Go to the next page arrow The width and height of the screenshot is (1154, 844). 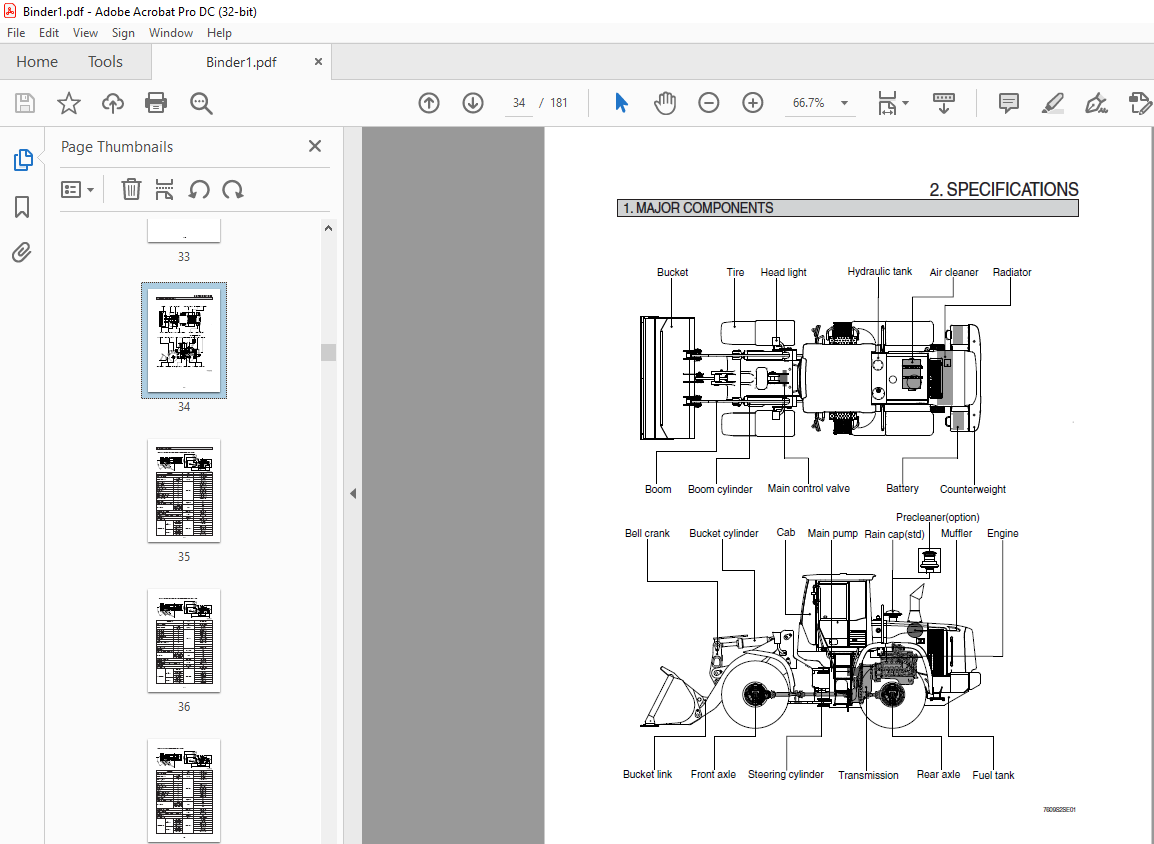click(472, 103)
